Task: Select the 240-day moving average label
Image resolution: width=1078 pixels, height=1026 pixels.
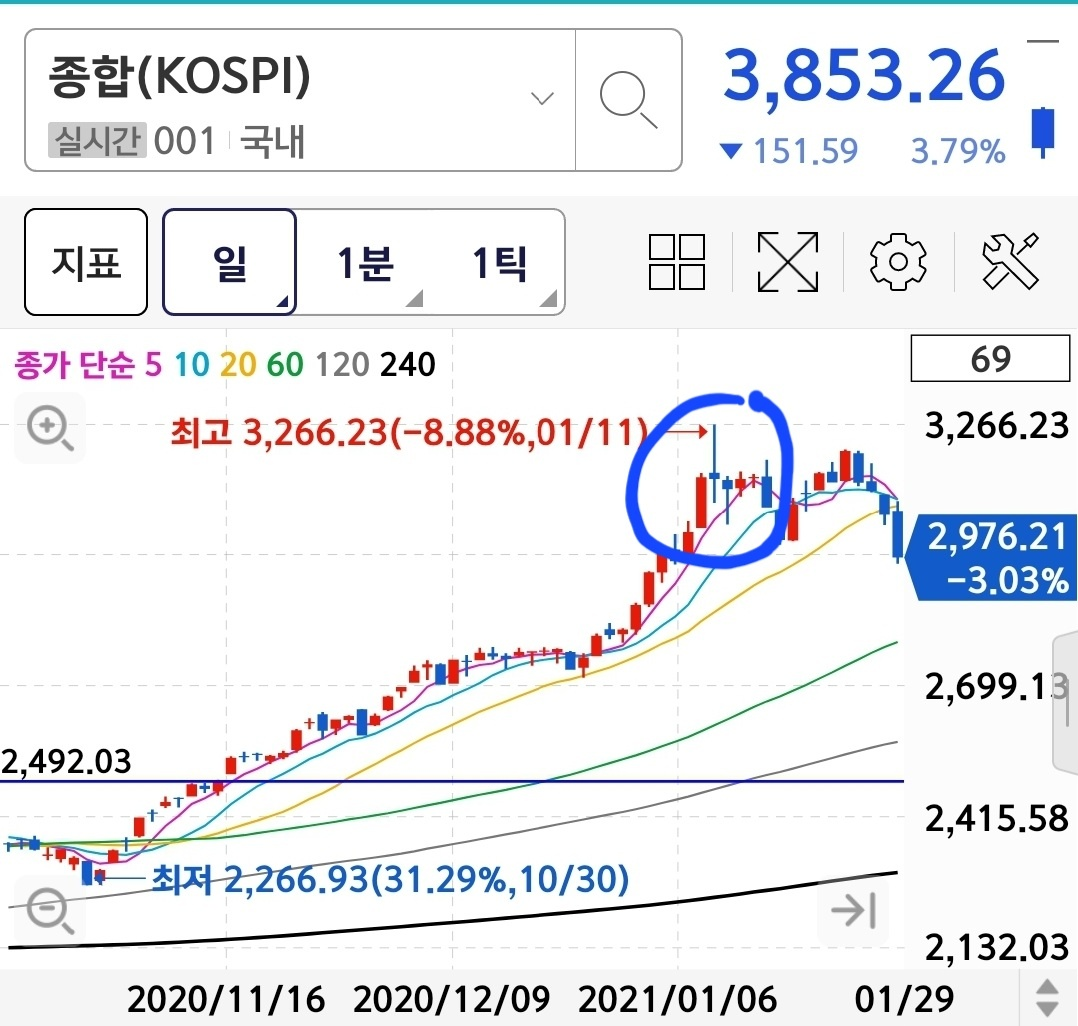Action: point(408,364)
